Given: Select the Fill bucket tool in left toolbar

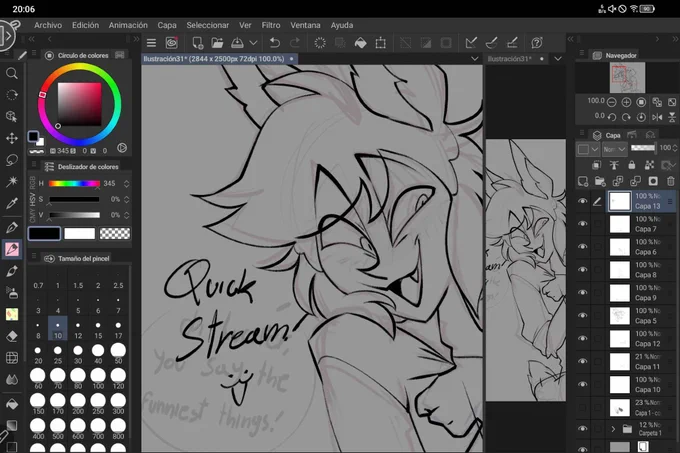Looking at the screenshot, I should pos(12,404).
